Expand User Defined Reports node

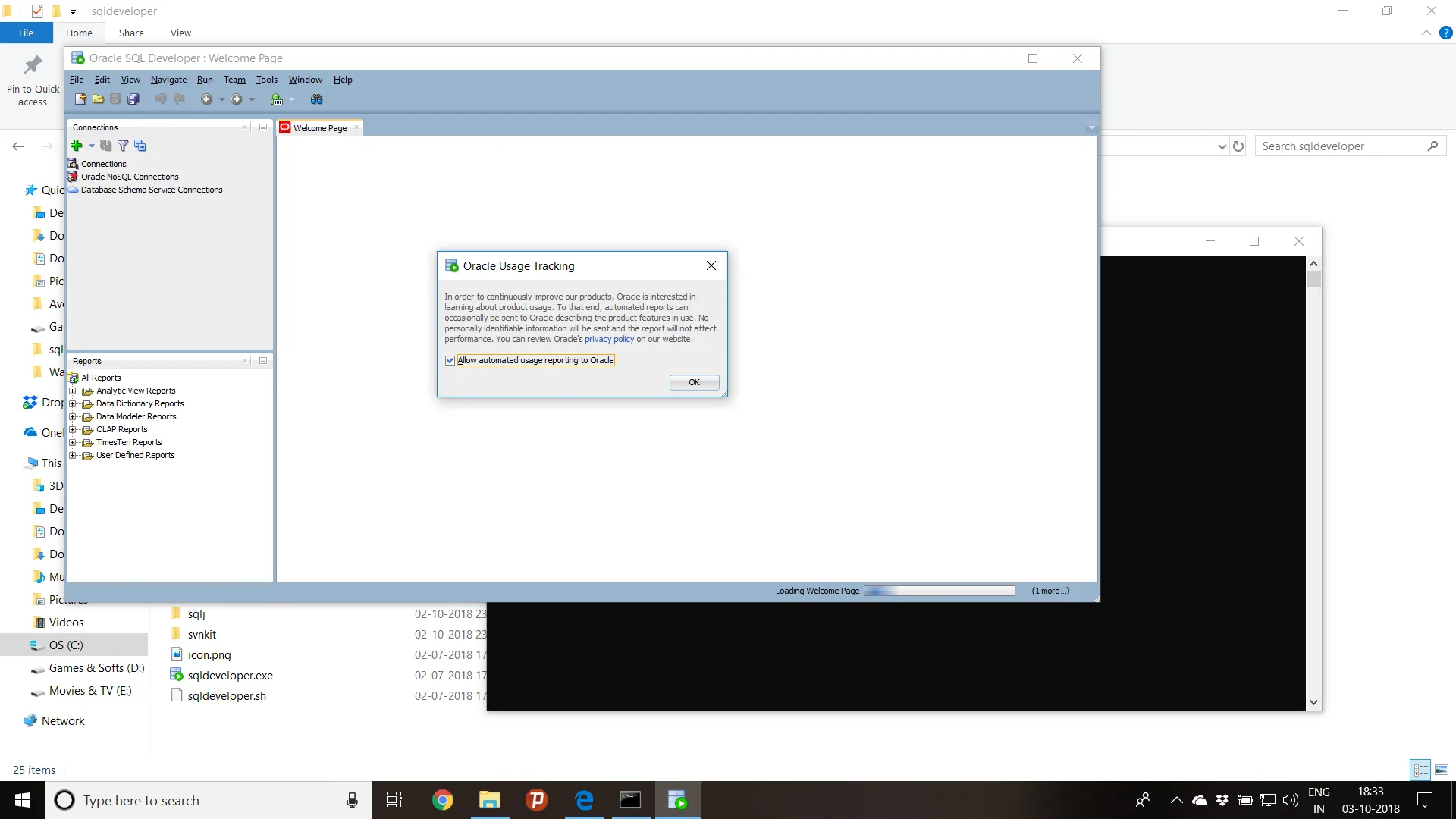point(73,455)
